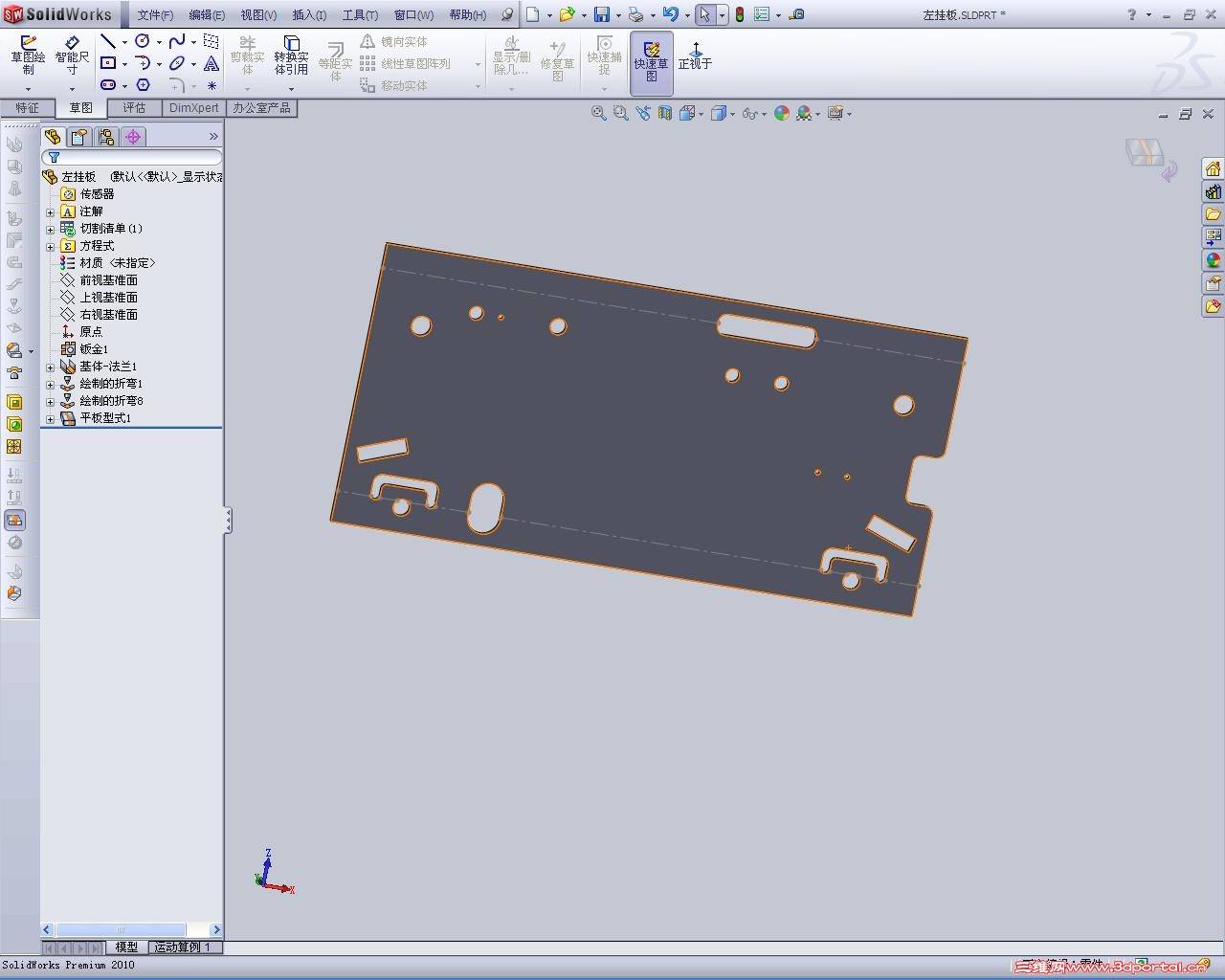Open the Hide/Show Items dropdown arrow
Viewport: 1225px width, 980px height.
pyautogui.click(x=765, y=114)
